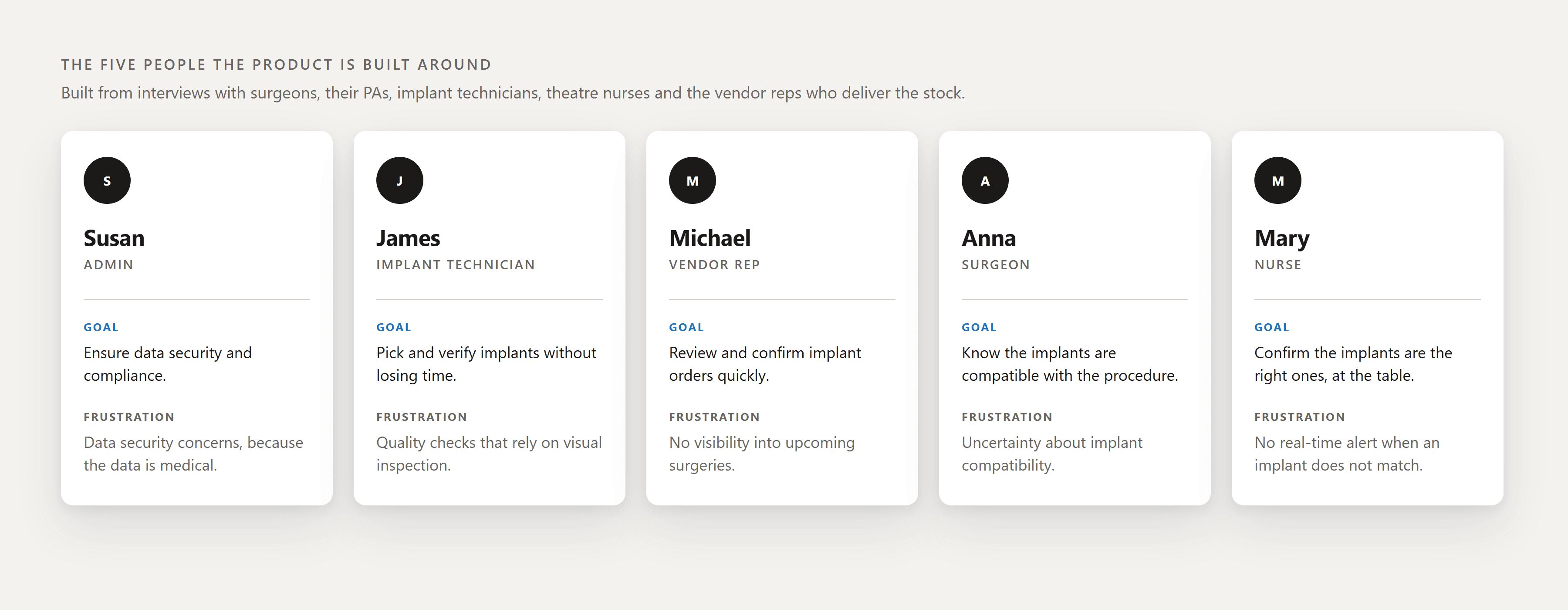Image resolution: width=1568 pixels, height=610 pixels.
Task: Click the FRUSTRATION label in Michael's card
Action: [715, 417]
